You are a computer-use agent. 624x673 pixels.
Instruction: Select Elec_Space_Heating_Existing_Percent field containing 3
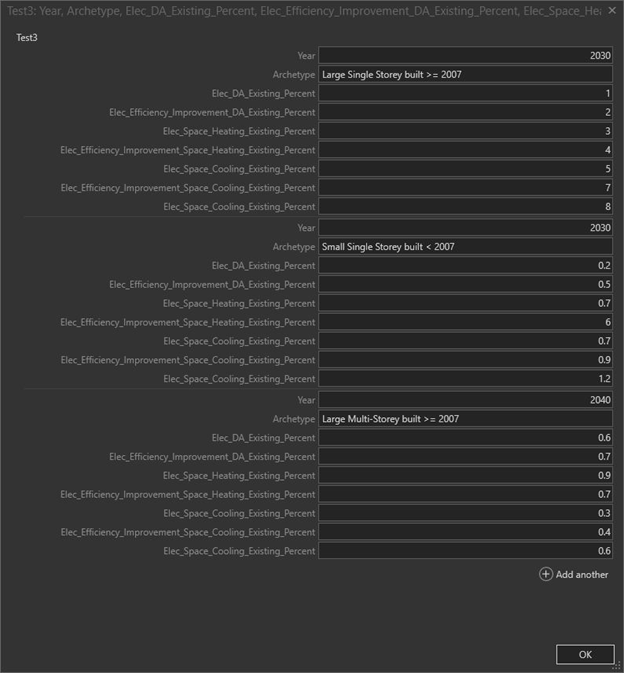[465, 131]
